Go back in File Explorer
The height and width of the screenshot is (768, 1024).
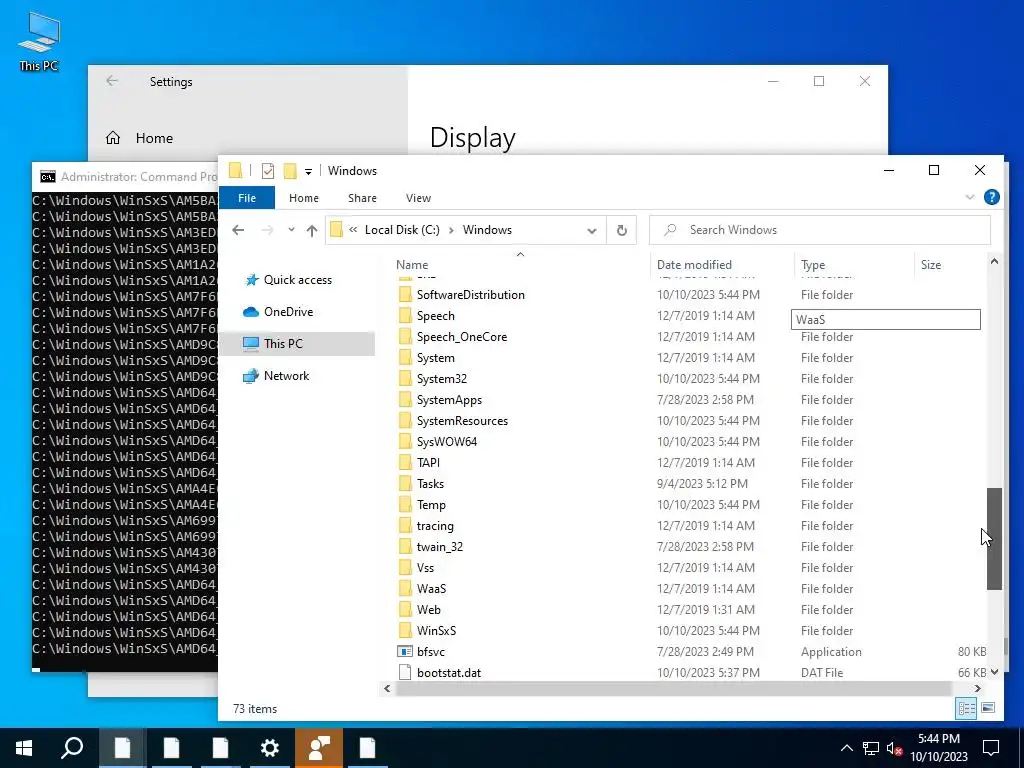pos(238,230)
